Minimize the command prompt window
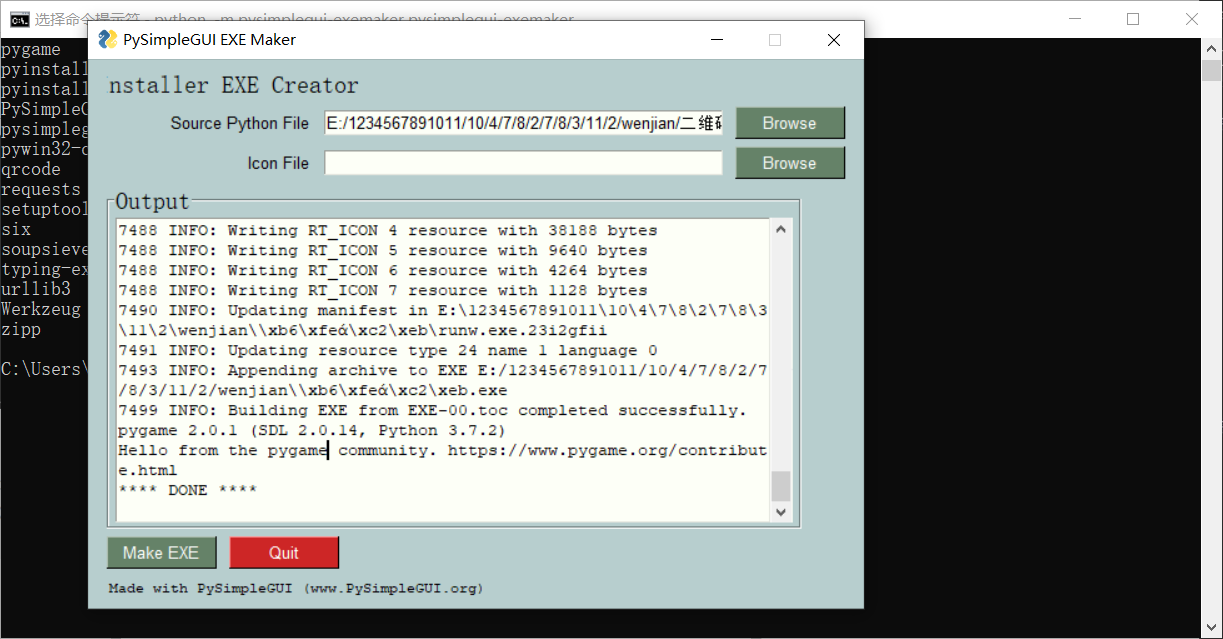This screenshot has width=1223, height=639. pyautogui.click(x=1075, y=19)
